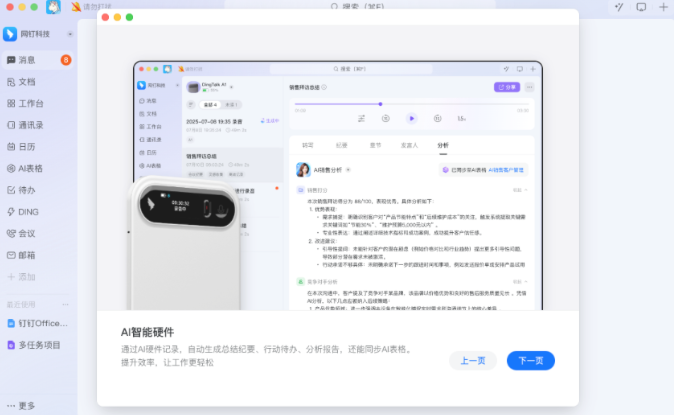
Task: Open options dots beside 最近使用
Action: (x=65, y=304)
